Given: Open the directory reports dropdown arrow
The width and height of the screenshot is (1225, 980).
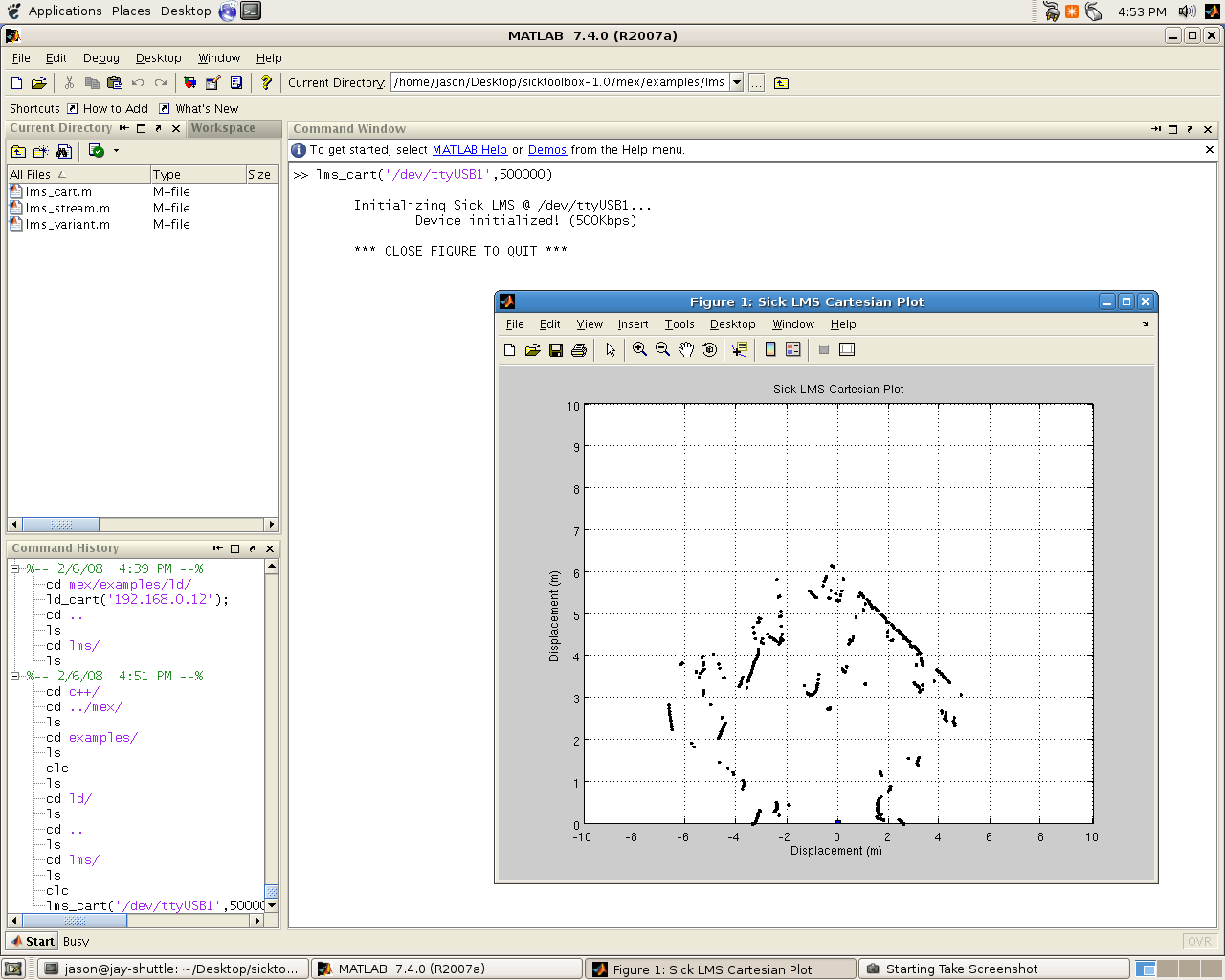Looking at the screenshot, I should (x=116, y=150).
